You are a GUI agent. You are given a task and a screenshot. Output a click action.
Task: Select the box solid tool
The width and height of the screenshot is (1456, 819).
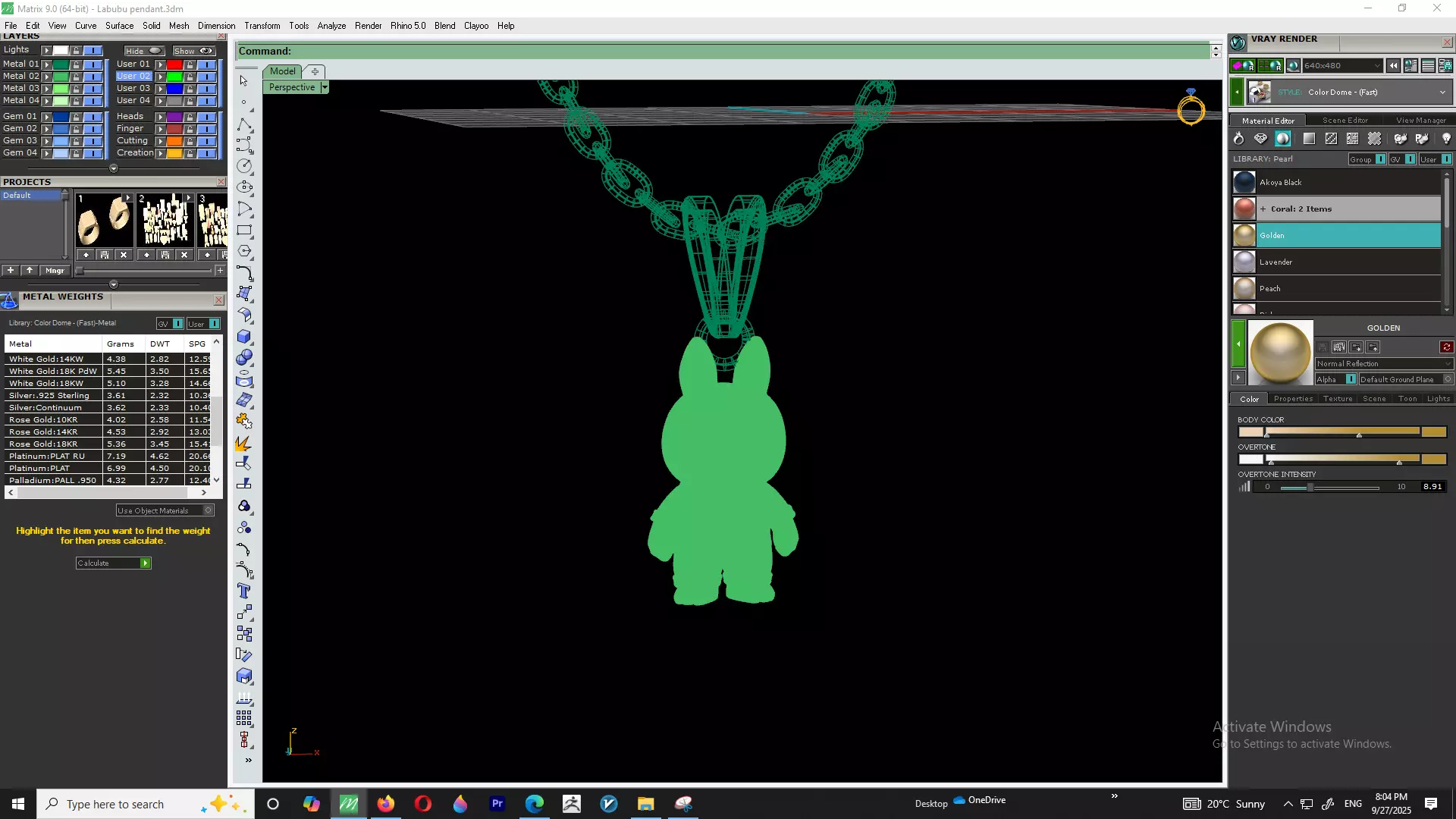coord(244,336)
